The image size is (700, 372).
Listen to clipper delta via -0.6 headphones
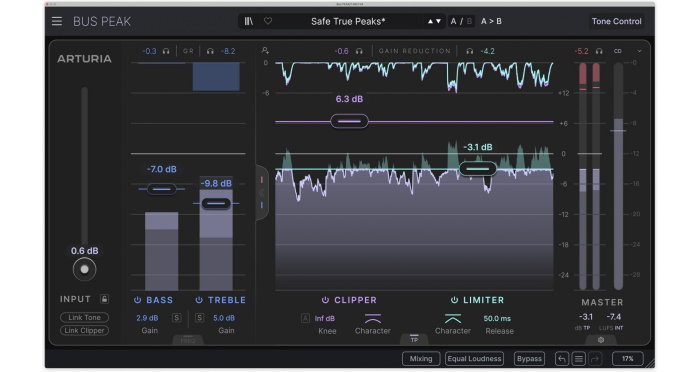[x=359, y=51]
